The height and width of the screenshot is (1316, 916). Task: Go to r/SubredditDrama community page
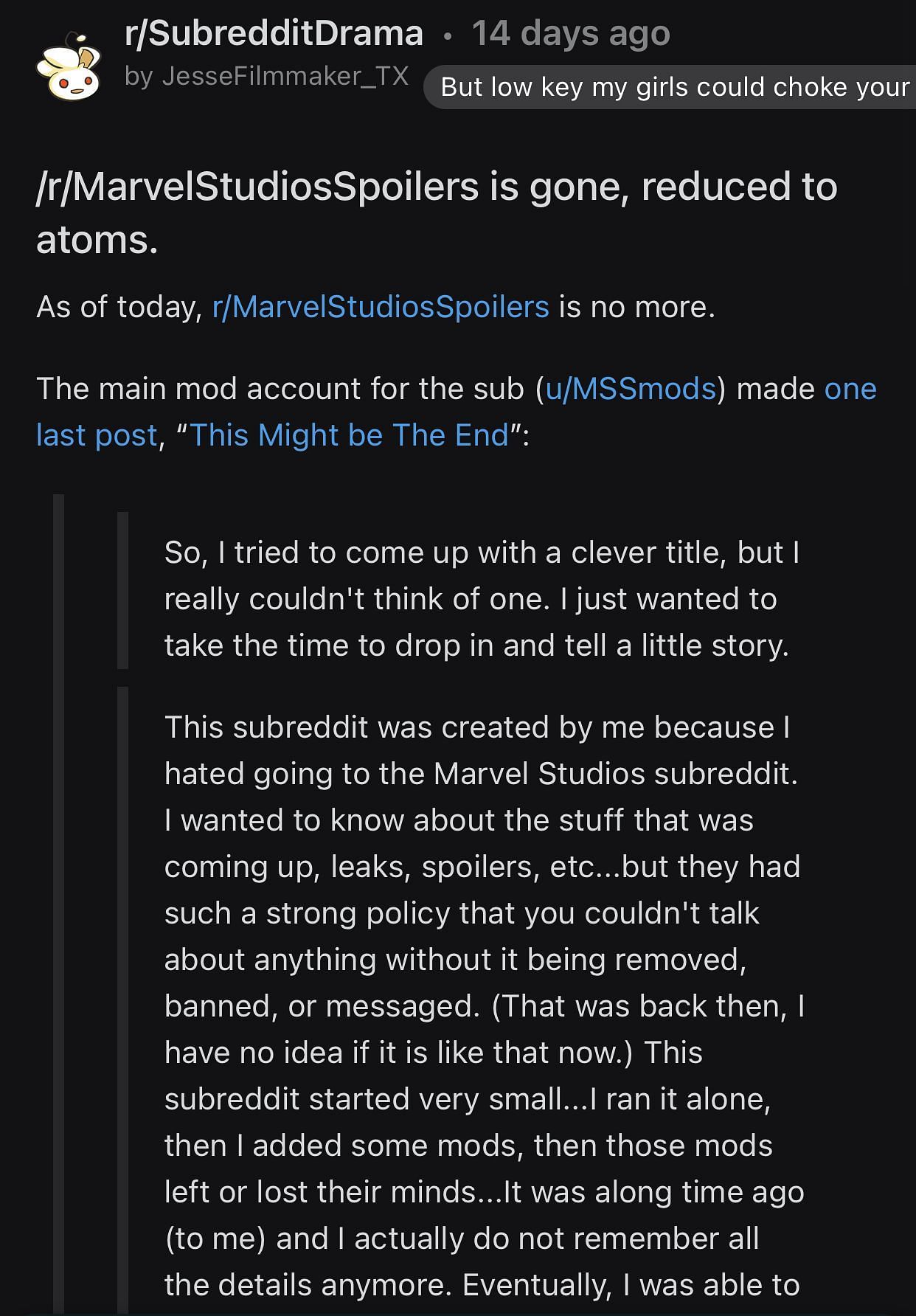pos(274,34)
